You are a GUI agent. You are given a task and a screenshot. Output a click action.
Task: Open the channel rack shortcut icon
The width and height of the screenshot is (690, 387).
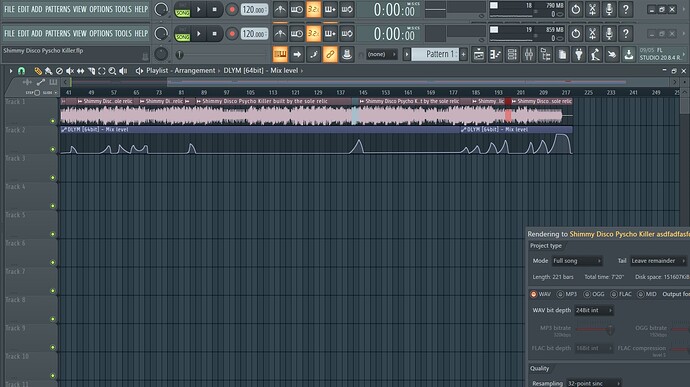512,54
